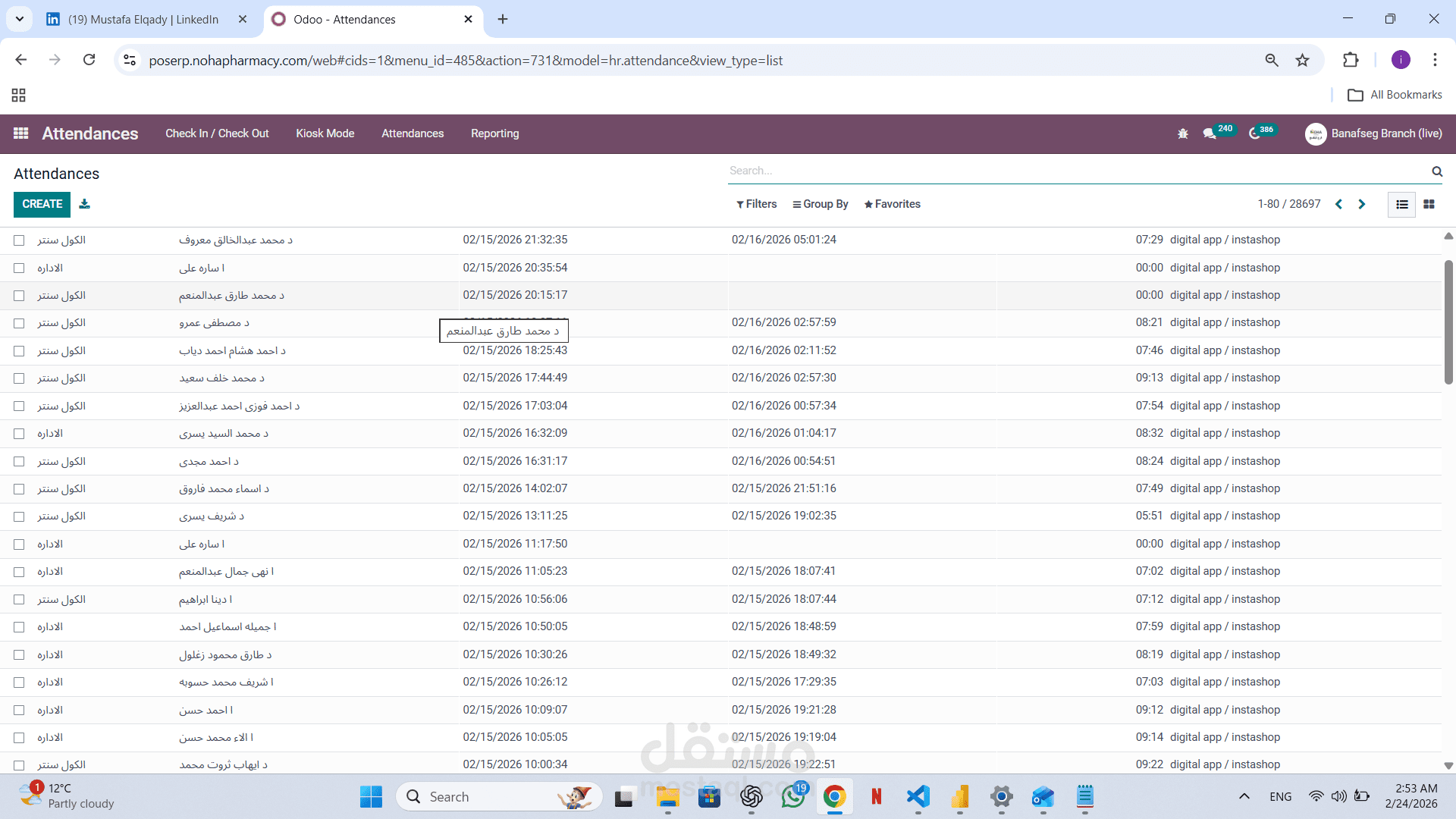Click the Search input field in Attendances
Viewport: 1456px width, 819px height.
pyautogui.click(x=1062, y=171)
